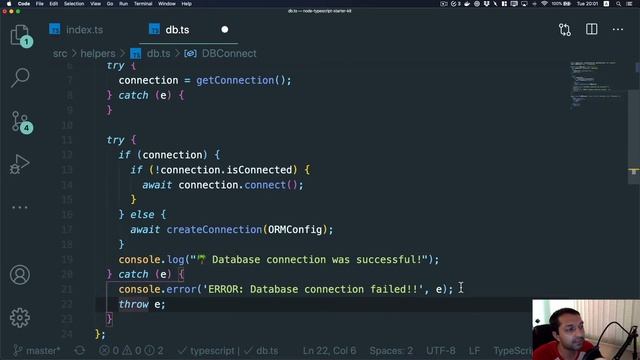Image resolution: width=640 pixels, height=360 pixels.
Task: Click the helpers breadcrumb segment
Action: (98, 53)
